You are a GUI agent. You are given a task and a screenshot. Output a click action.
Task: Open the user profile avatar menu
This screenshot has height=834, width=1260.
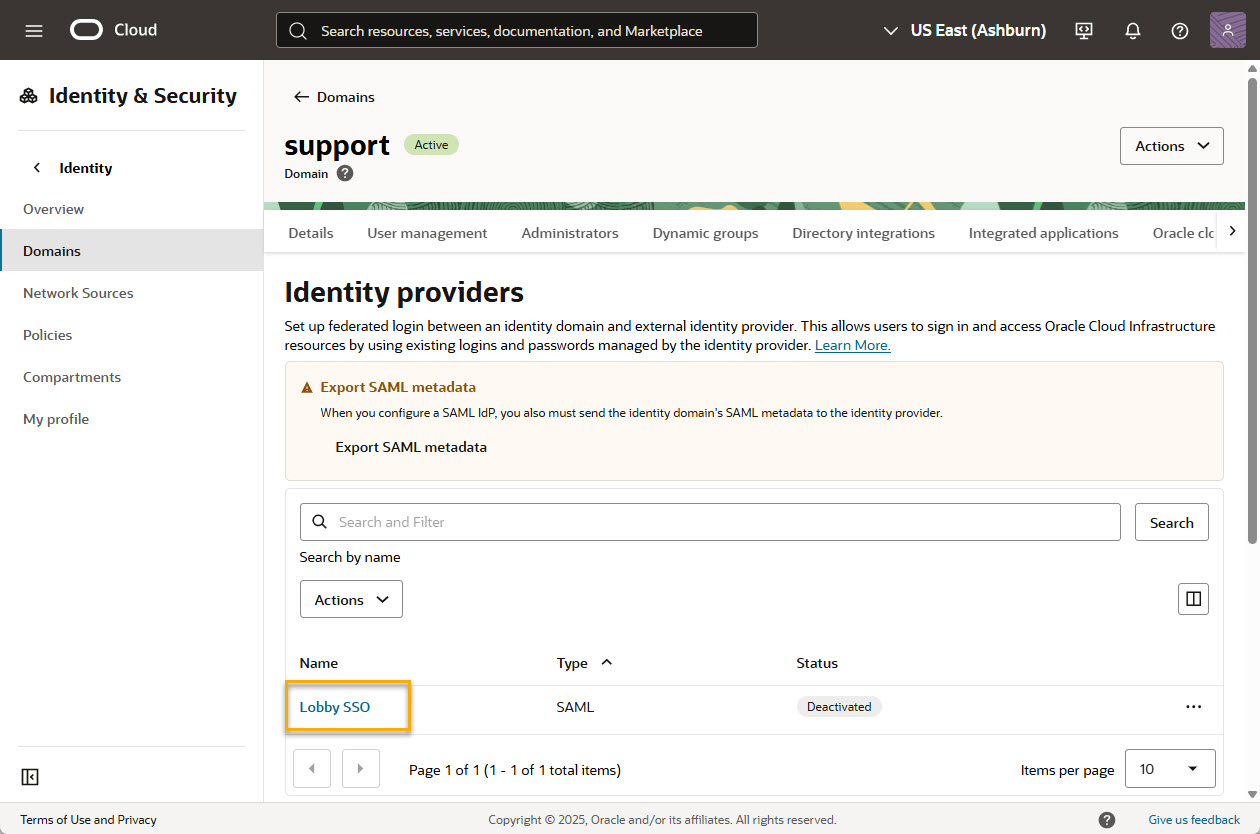coord(1228,30)
